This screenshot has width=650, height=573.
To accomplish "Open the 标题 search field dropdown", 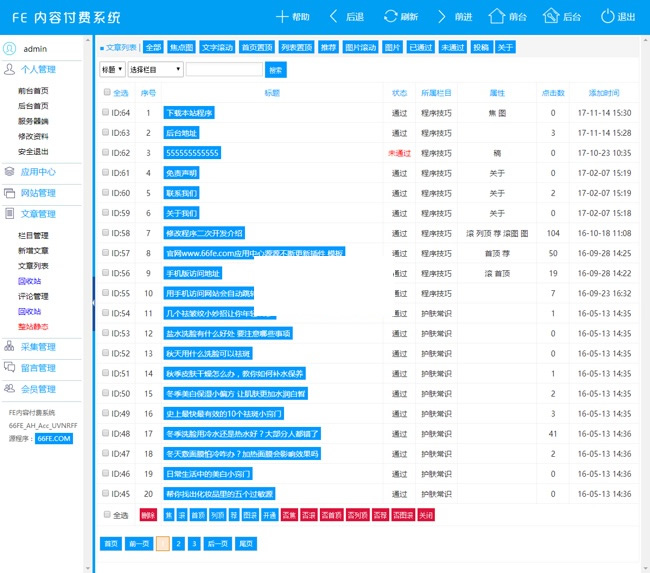I will tap(112, 69).
